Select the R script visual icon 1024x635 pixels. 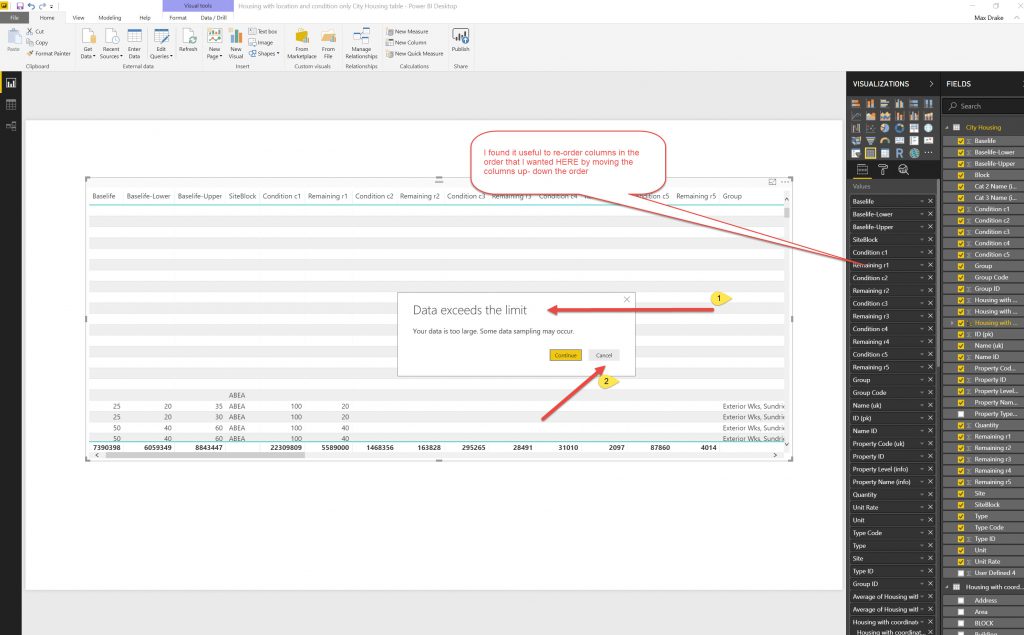point(901,153)
